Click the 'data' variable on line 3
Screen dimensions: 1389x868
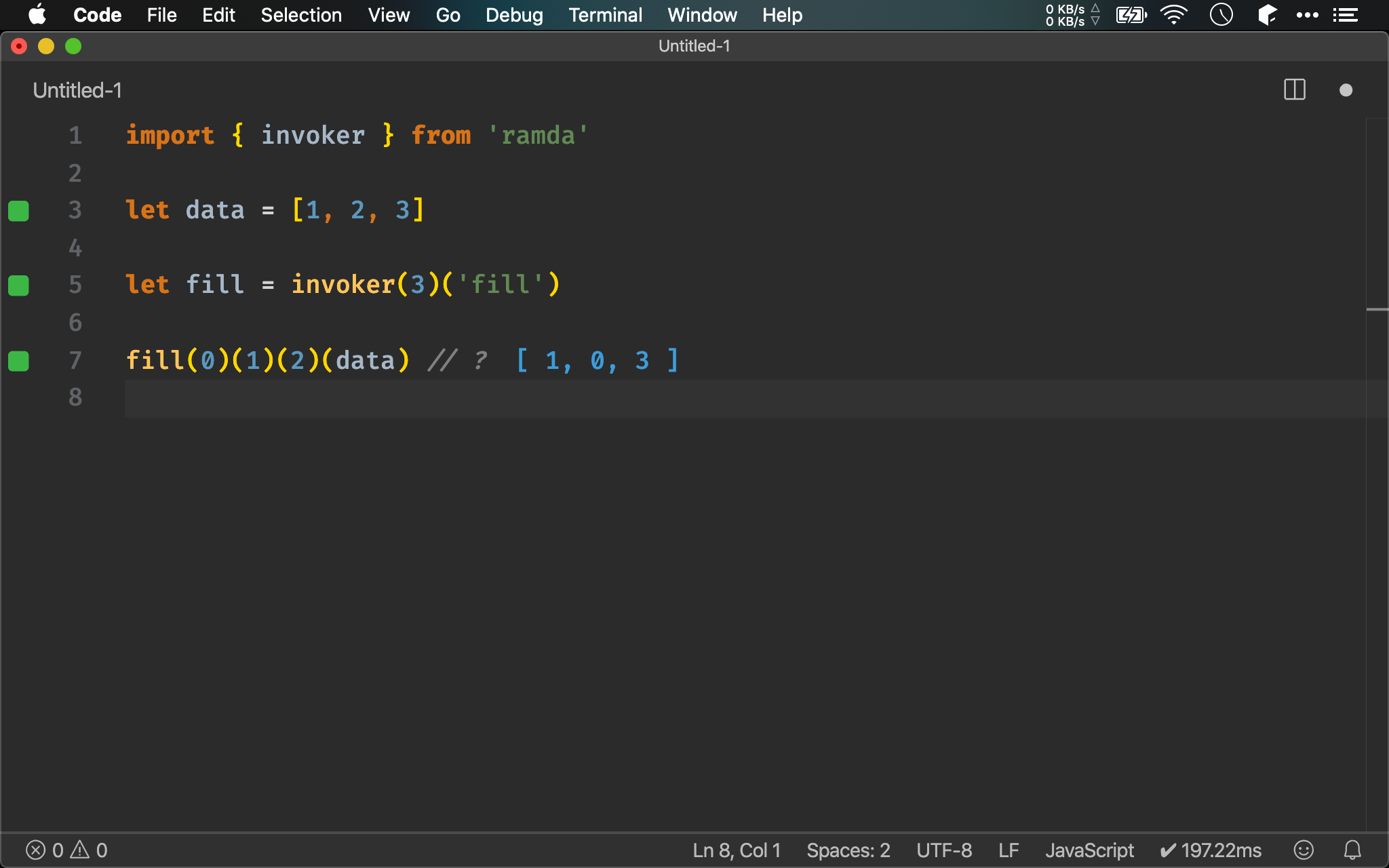(x=215, y=210)
